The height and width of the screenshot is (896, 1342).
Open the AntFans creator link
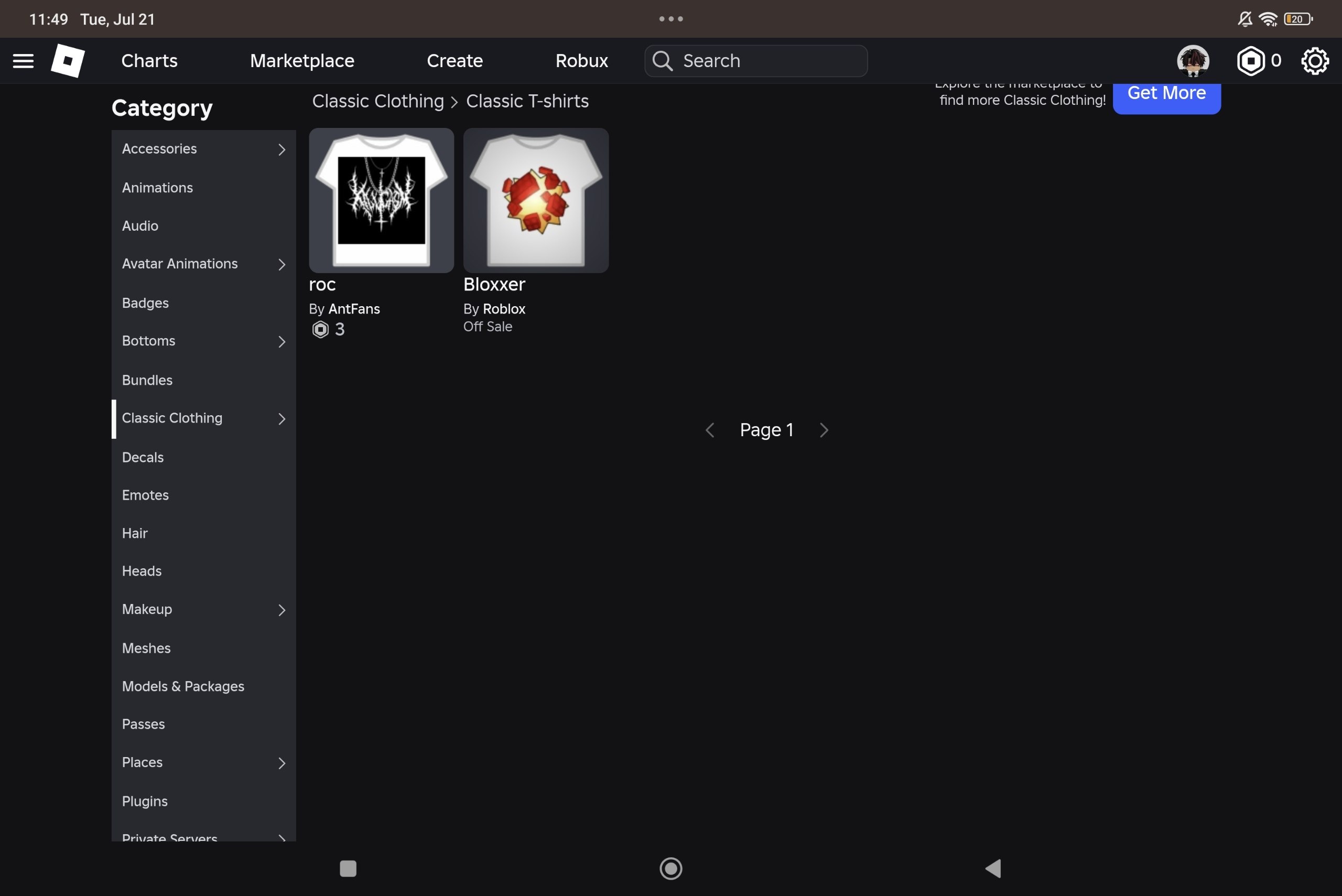(354, 309)
